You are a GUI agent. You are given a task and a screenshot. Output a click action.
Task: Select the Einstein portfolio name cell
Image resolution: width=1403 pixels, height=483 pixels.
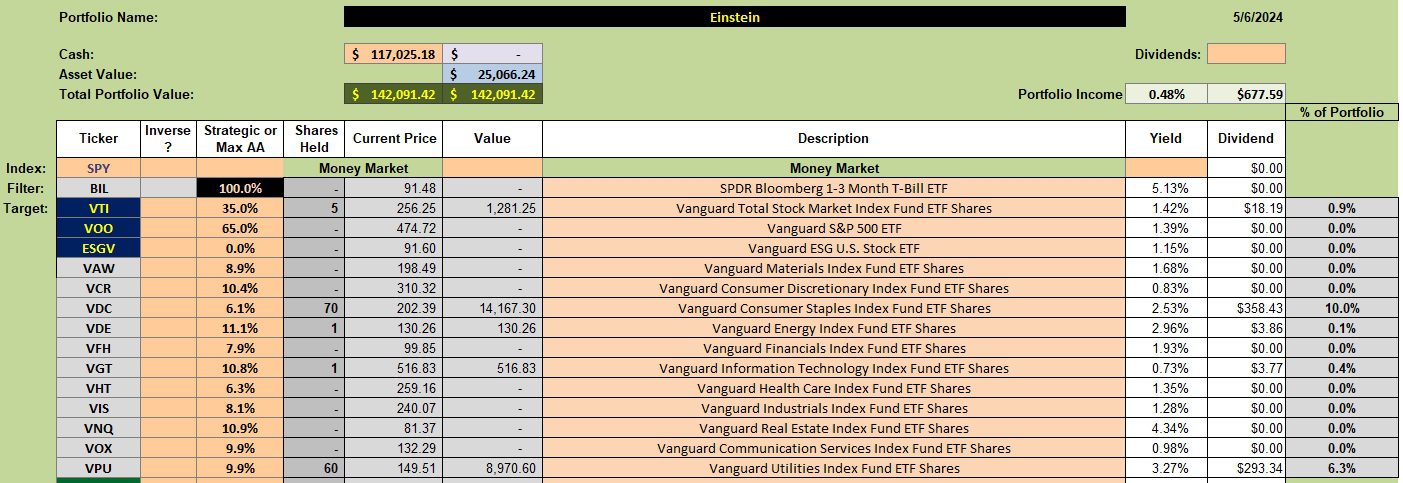[x=734, y=17]
